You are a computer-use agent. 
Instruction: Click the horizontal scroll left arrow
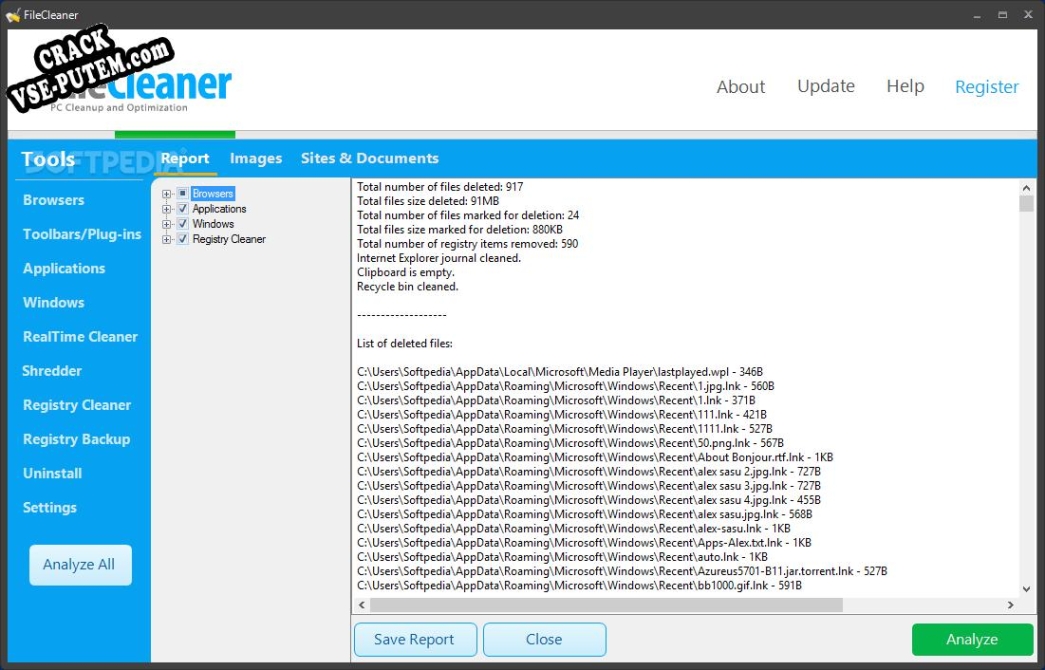tap(362, 605)
